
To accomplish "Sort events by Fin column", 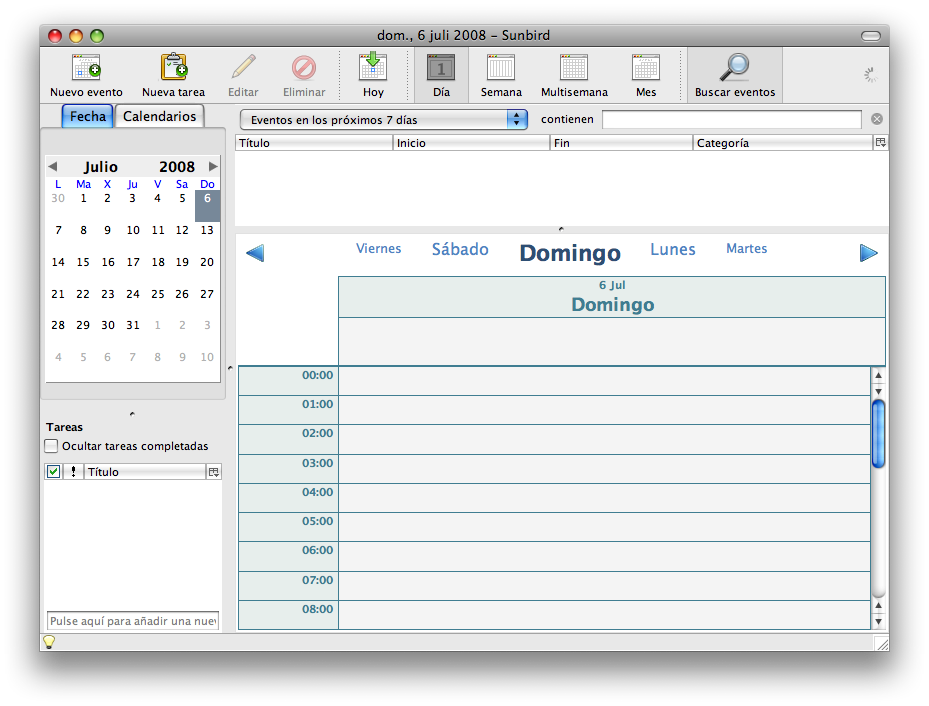I will [x=621, y=143].
